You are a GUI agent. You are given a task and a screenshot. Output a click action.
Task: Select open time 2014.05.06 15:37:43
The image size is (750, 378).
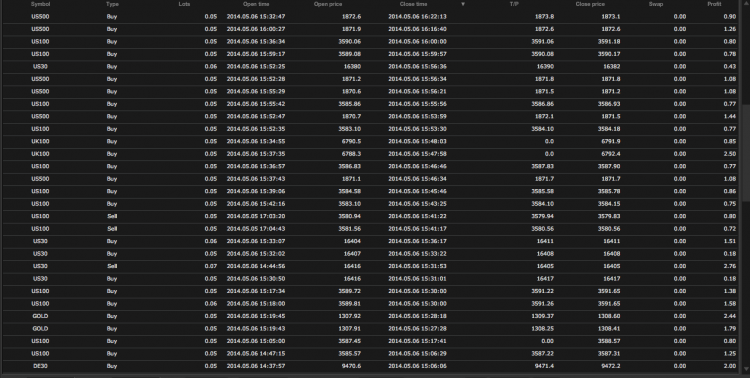[256, 178]
